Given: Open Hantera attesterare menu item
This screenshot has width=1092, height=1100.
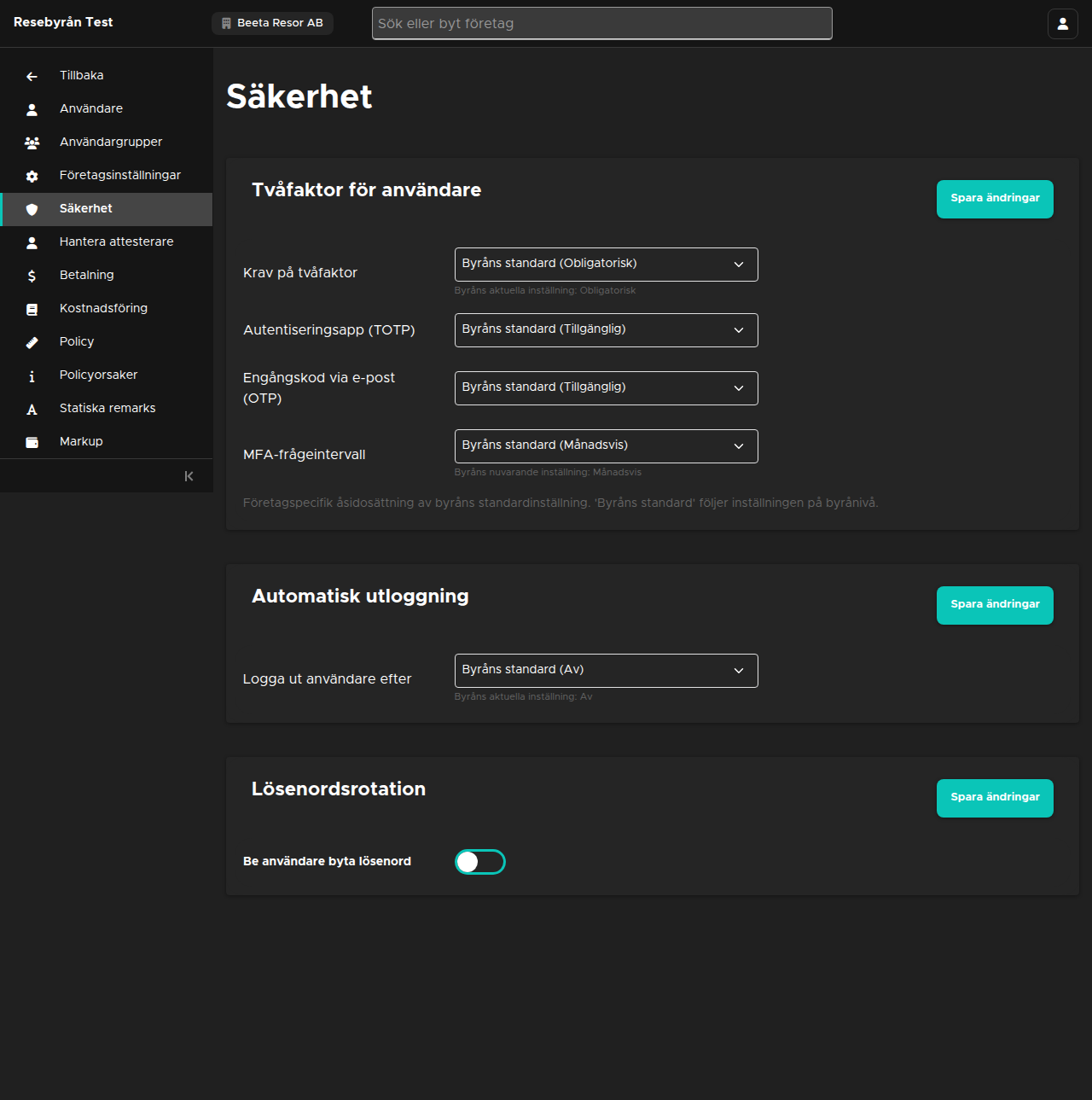Looking at the screenshot, I should [107, 242].
